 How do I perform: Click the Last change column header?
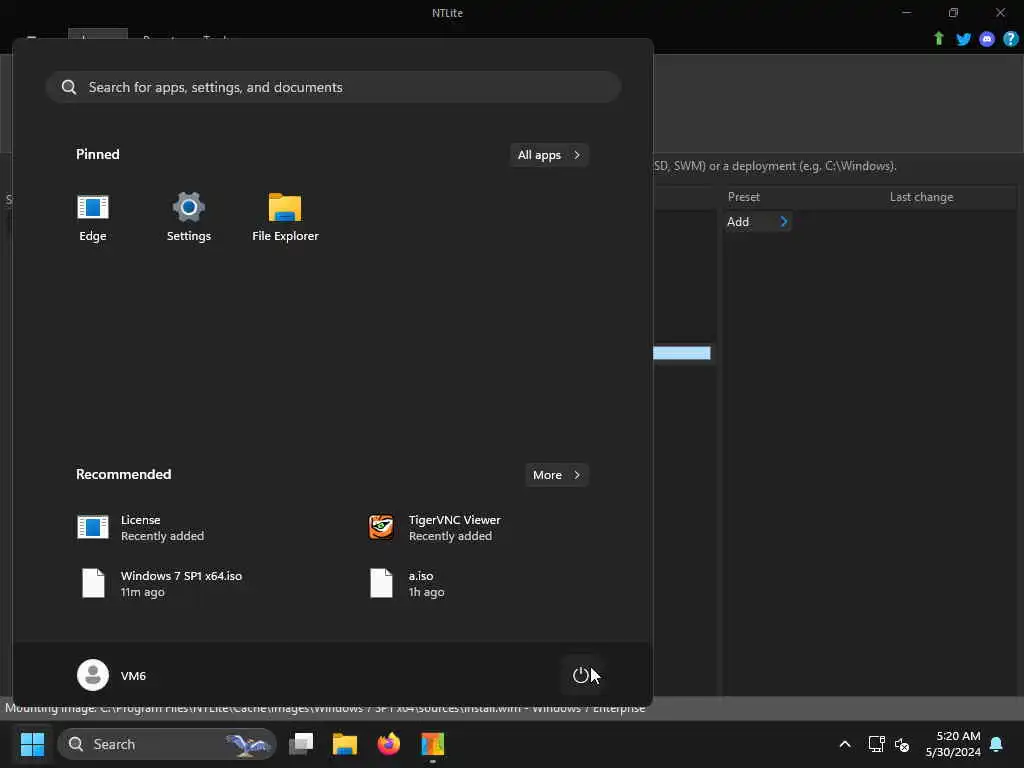(921, 197)
